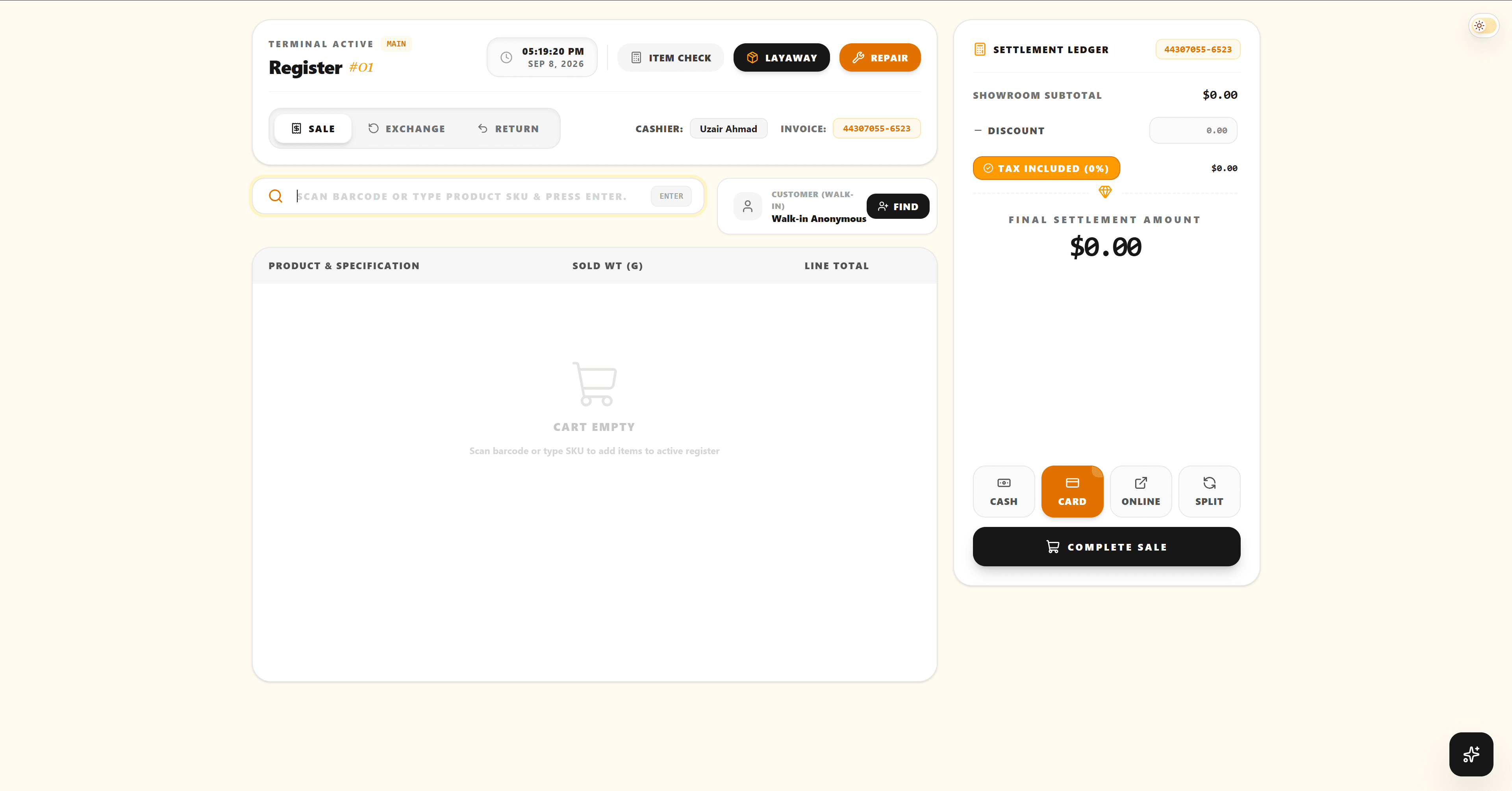Click the empty cart icon
The height and width of the screenshot is (791, 1512).
pyautogui.click(x=594, y=384)
